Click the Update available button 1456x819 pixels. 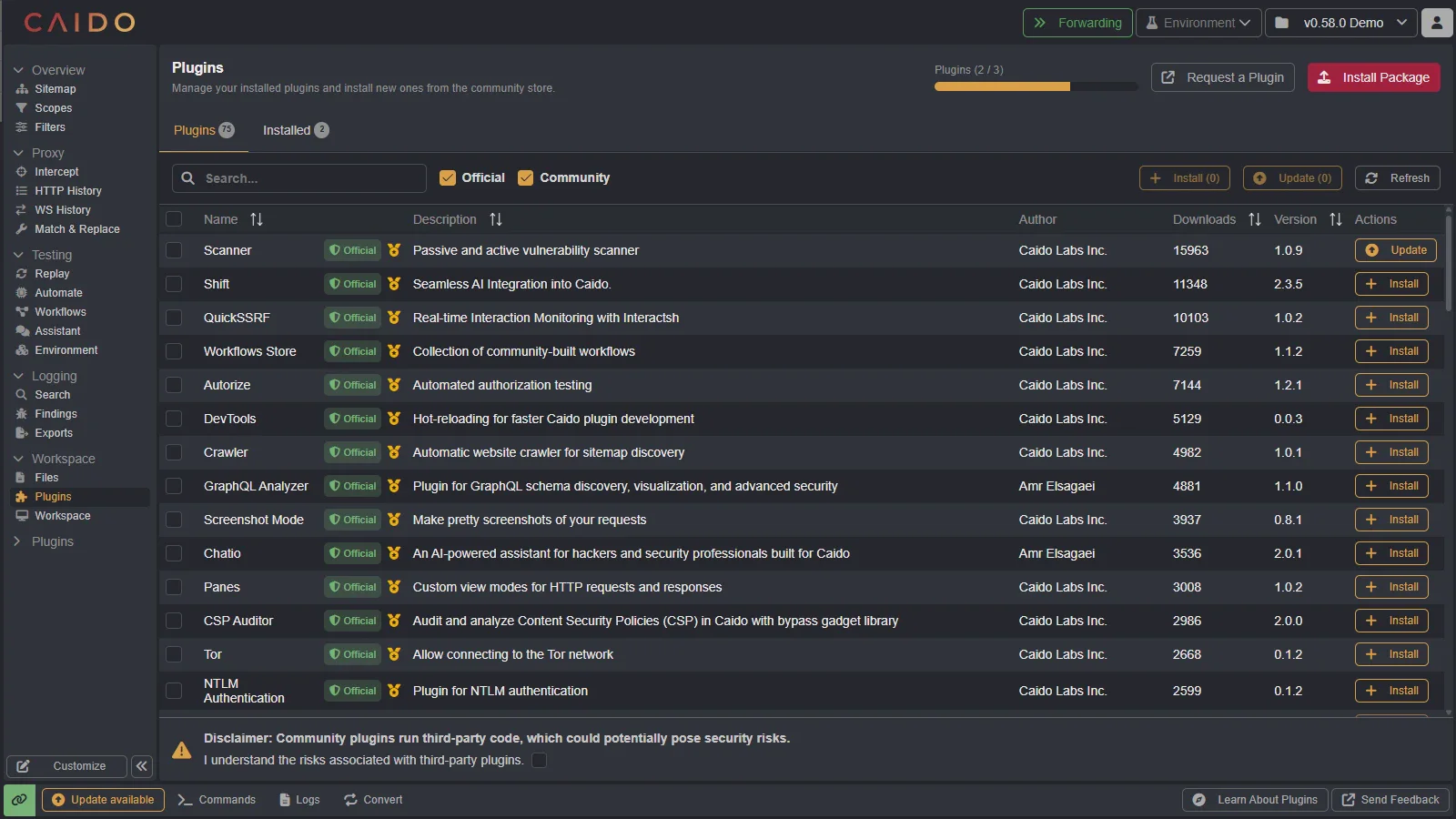[x=103, y=800]
